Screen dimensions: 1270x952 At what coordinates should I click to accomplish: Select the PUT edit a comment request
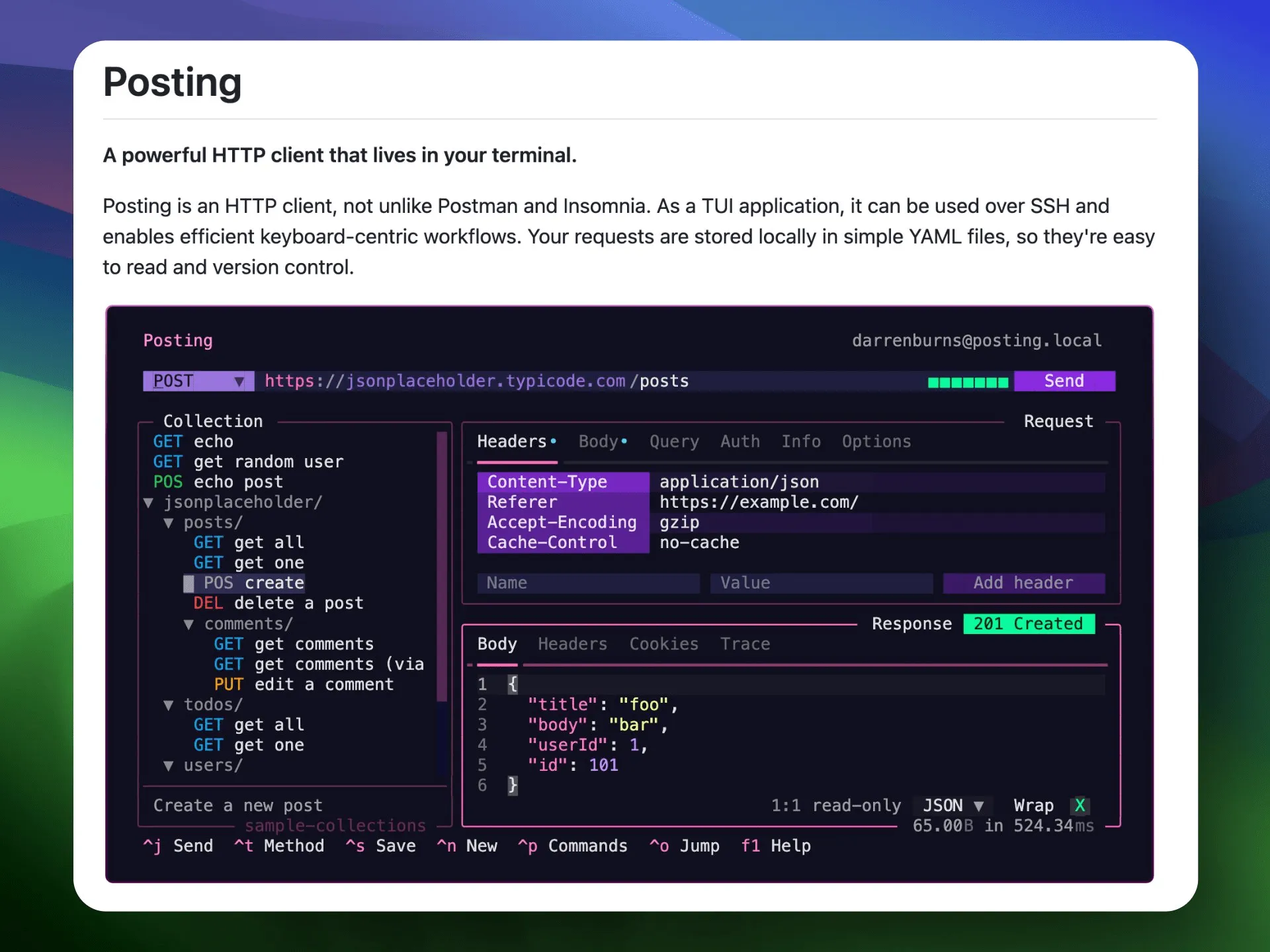click(304, 684)
